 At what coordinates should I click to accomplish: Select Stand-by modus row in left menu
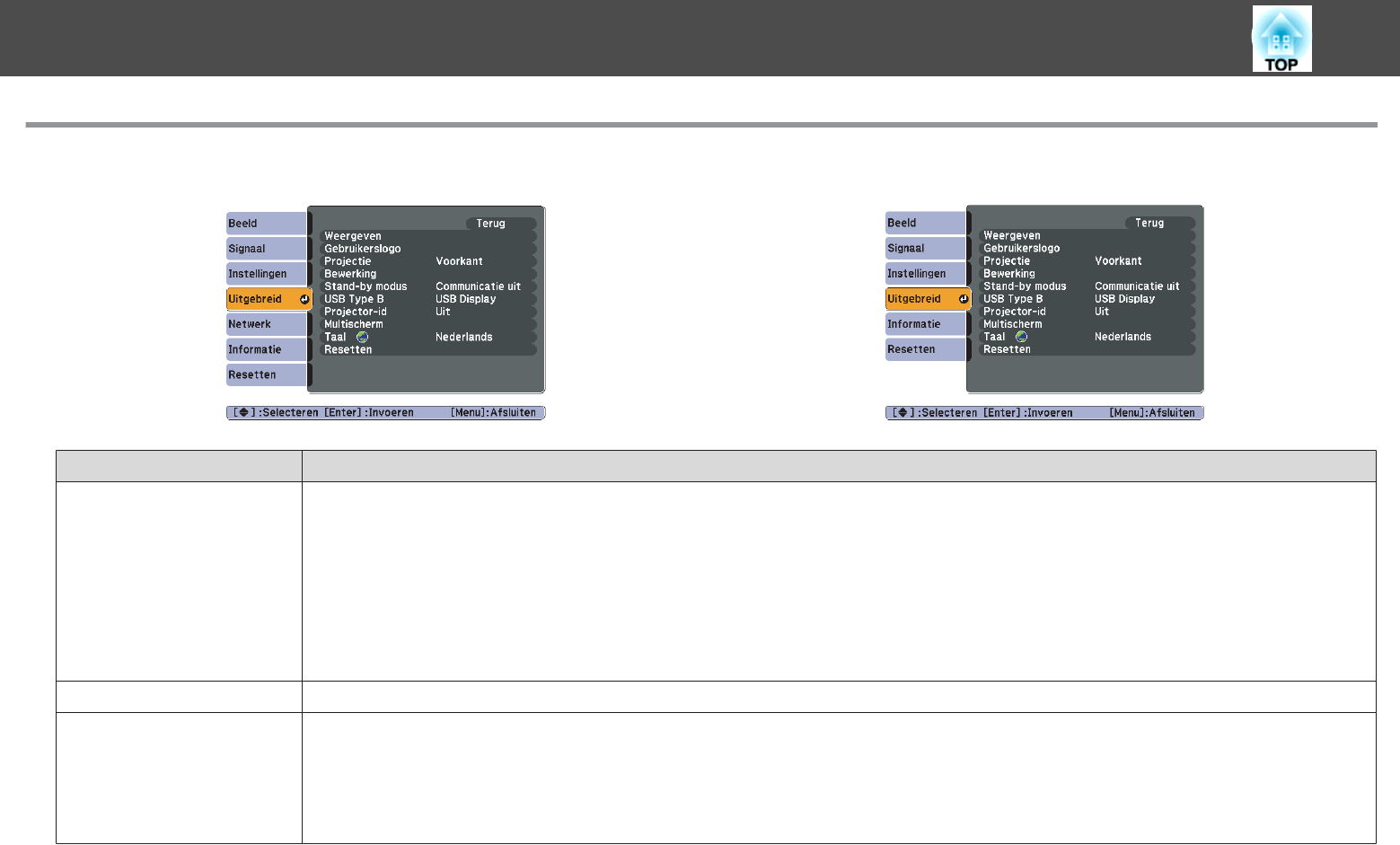coord(428,286)
